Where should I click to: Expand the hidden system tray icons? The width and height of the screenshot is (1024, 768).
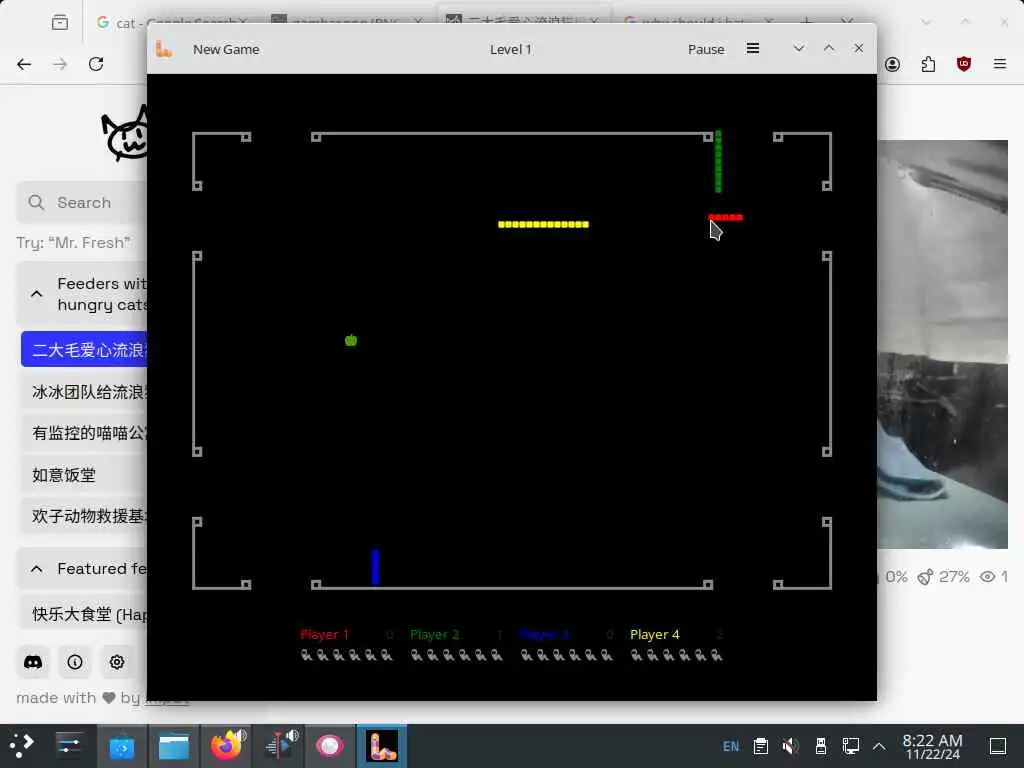pos(879,746)
